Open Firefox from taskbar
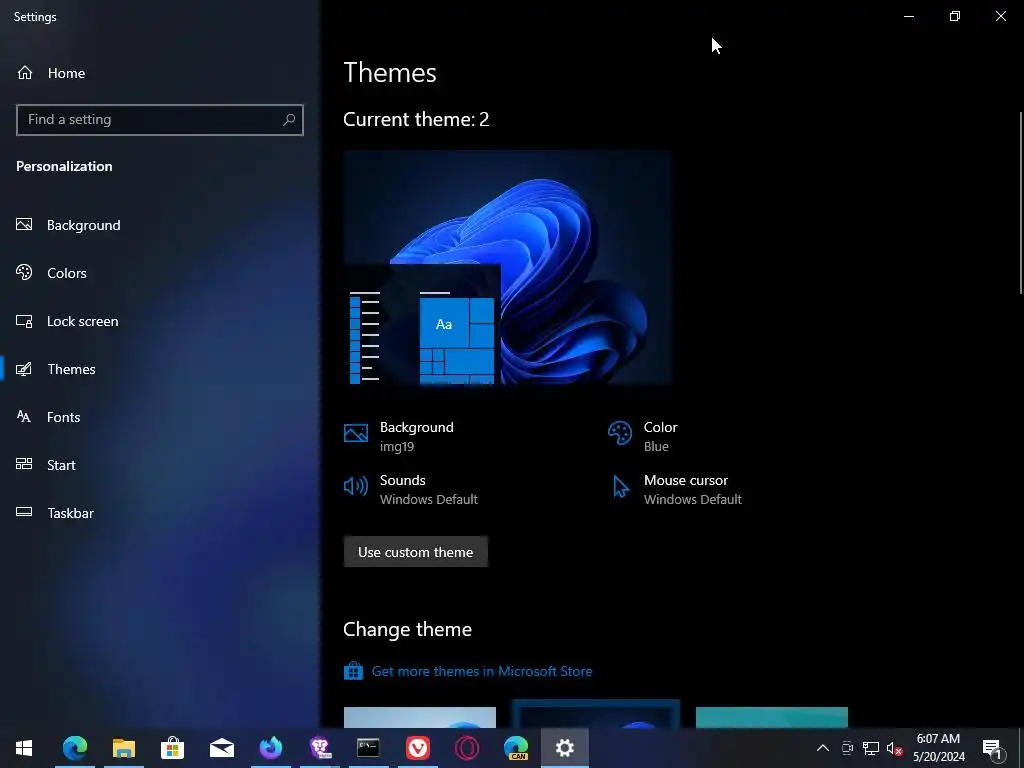The width and height of the screenshot is (1024, 768). point(270,748)
